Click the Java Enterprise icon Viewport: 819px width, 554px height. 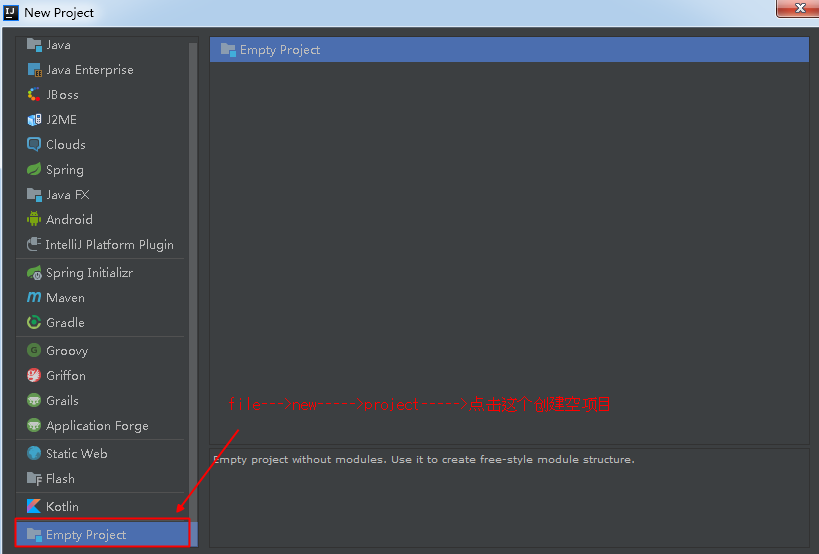point(34,70)
